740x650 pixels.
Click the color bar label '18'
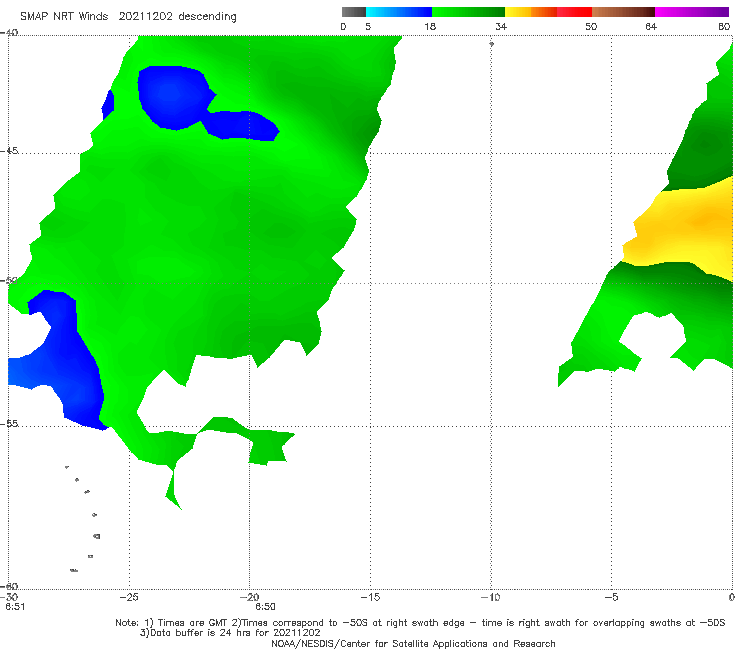click(430, 26)
